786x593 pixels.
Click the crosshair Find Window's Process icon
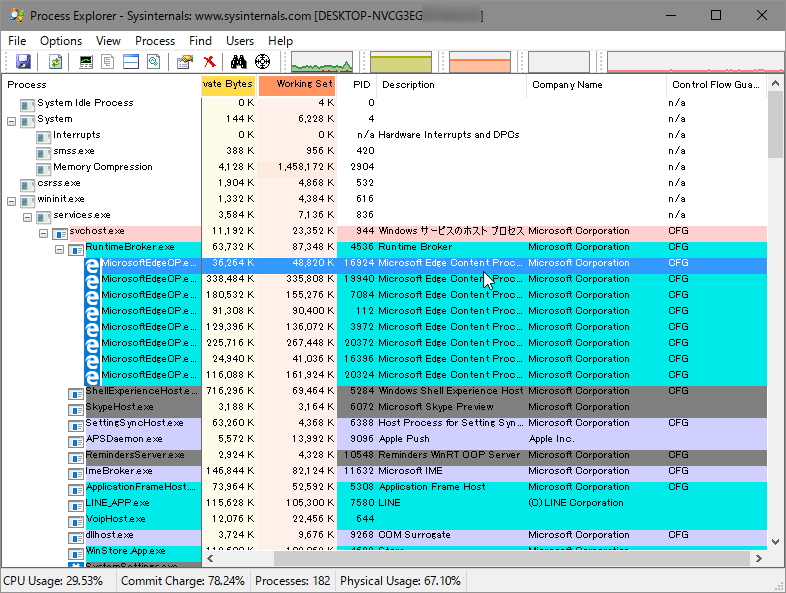(x=262, y=62)
